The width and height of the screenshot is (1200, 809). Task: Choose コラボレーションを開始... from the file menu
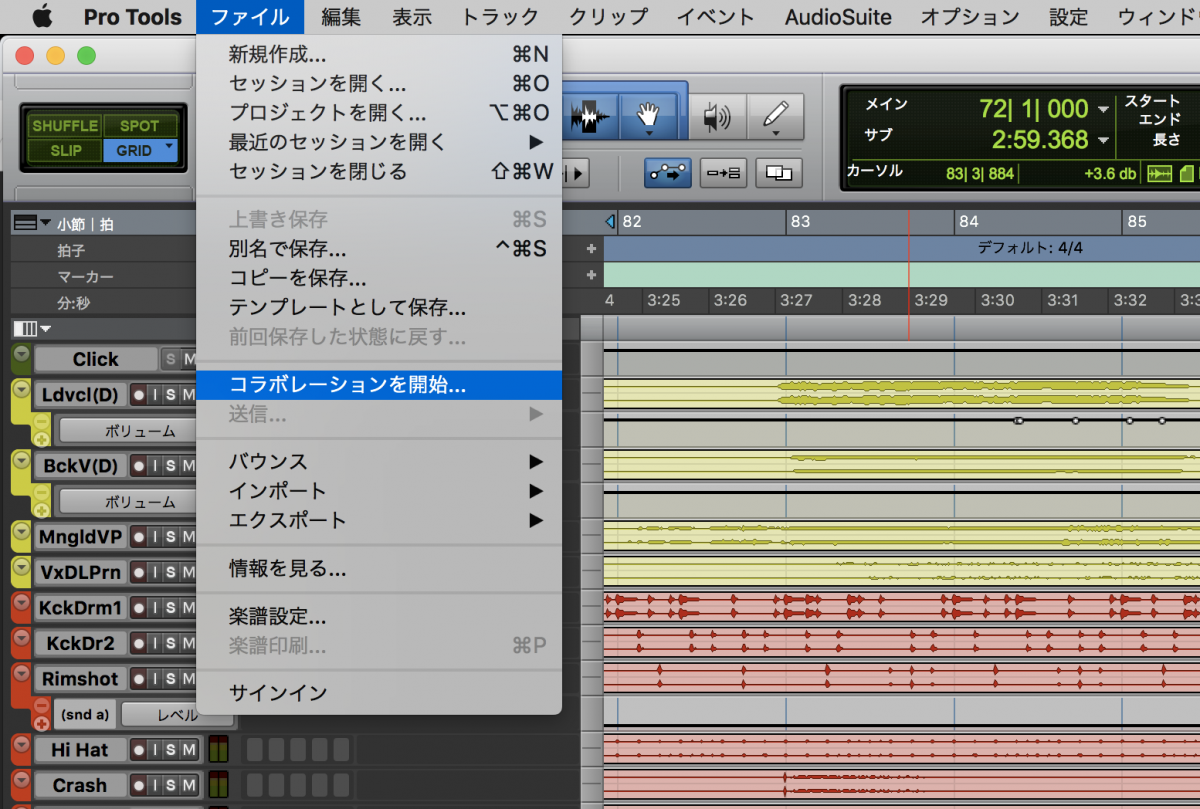[379, 385]
